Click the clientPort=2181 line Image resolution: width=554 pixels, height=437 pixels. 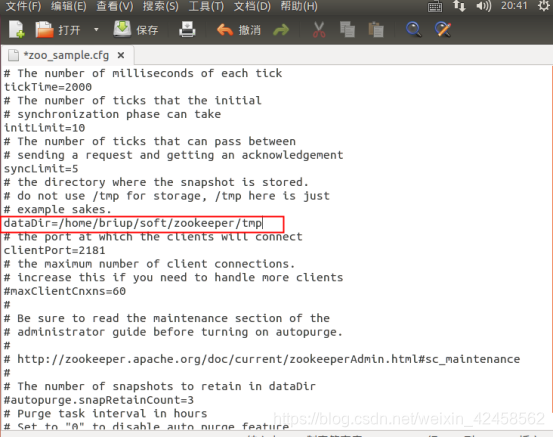(x=54, y=250)
